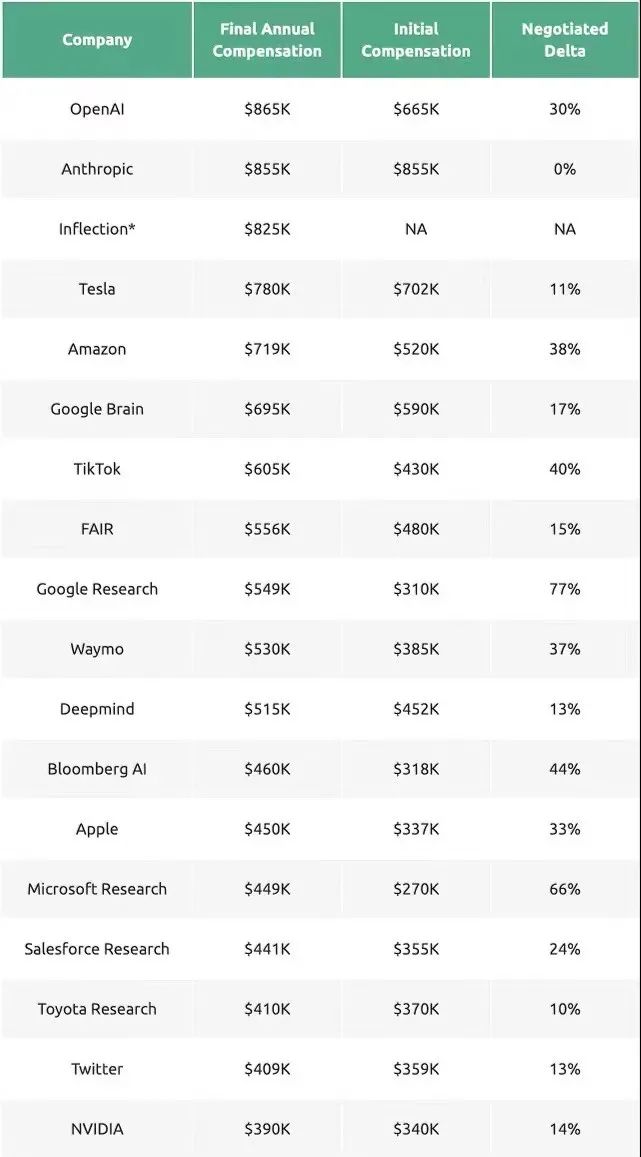Click the Salesforce Research company name
This screenshot has width=641, height=1157.
pos(97,949)
